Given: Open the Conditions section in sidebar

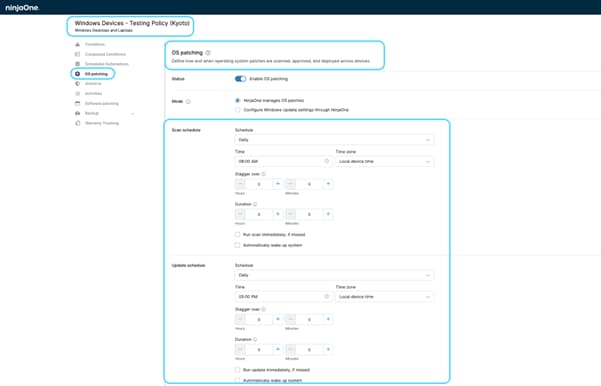Looking at the screenshot, I should pos(95,44).
